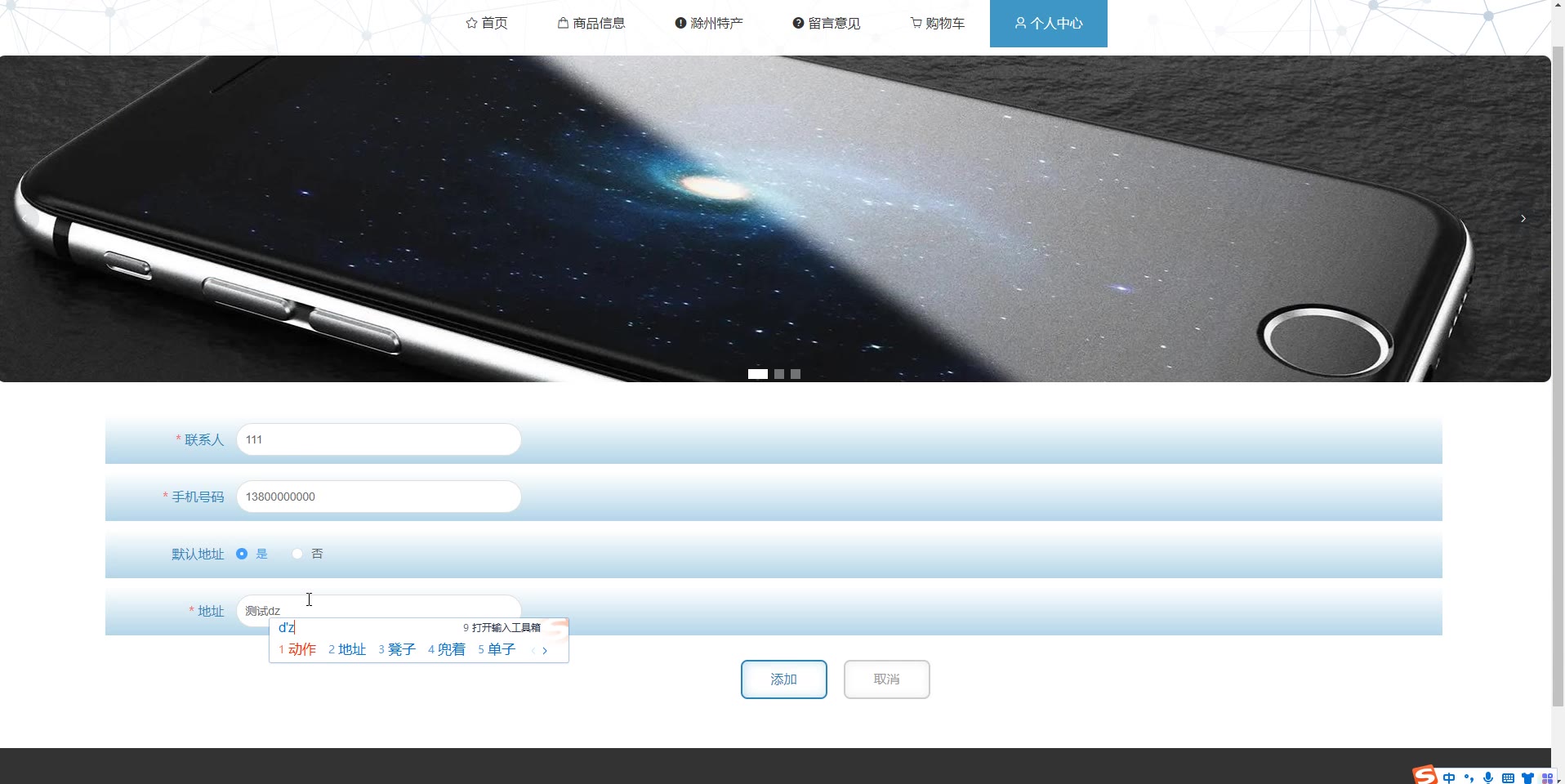The height and width of the screenshot is (784, 1565).
Task: Open the 首页 home tab
Action: click(x=487, y=23)
